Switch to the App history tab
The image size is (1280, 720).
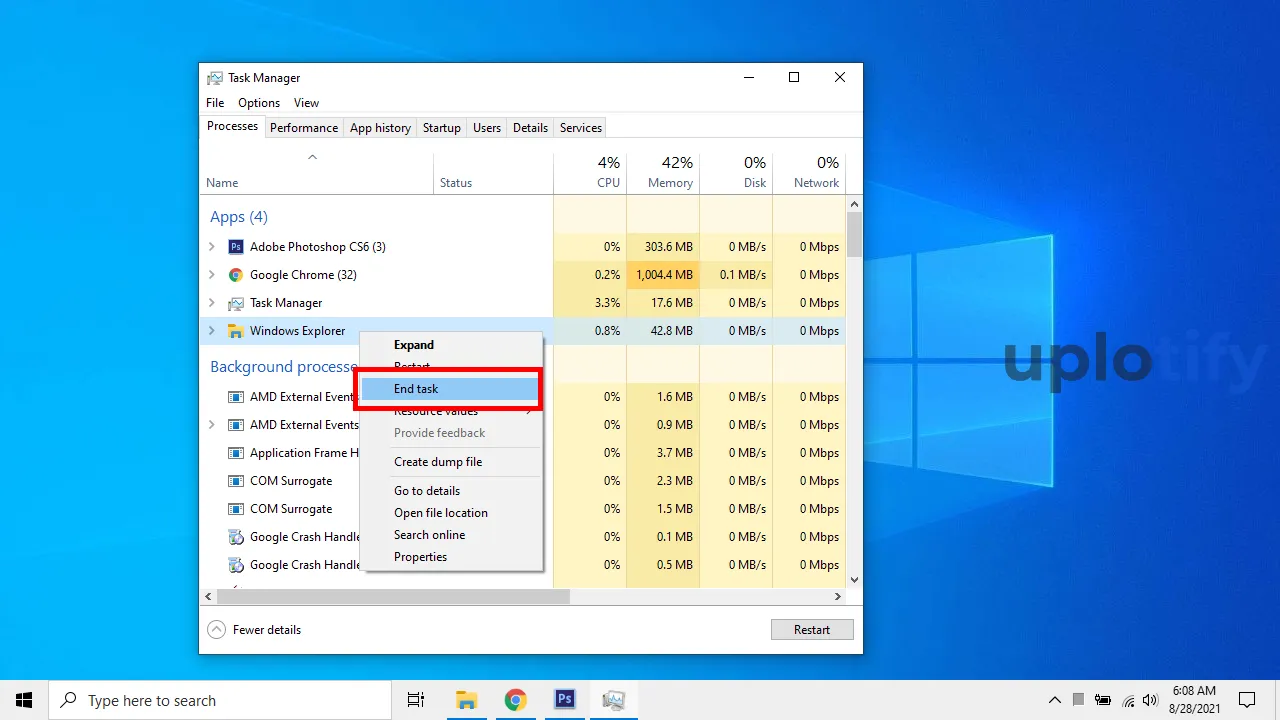pos(380,128)
